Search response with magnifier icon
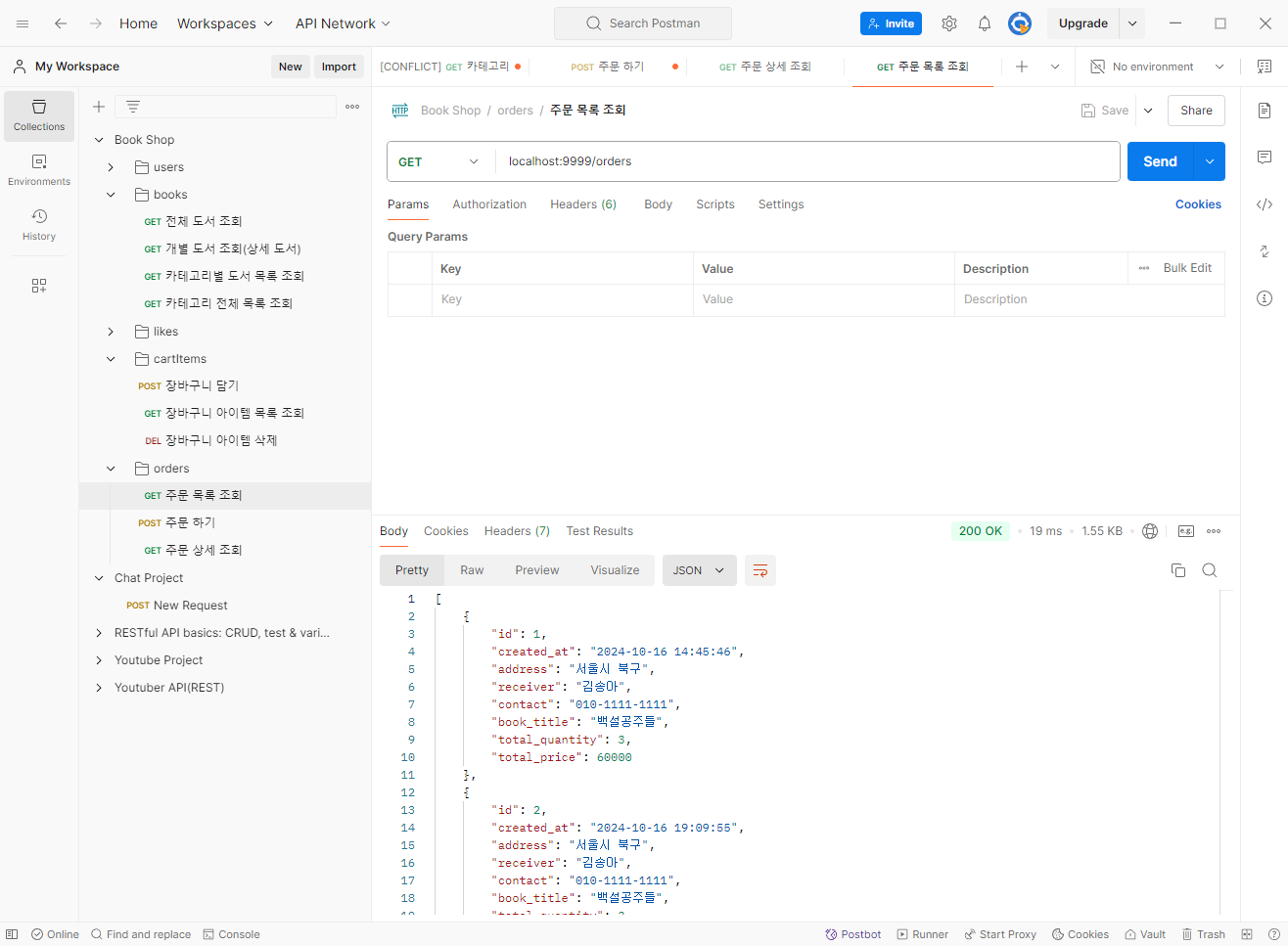This screenshot has width=1288, height=946. 1210,570
